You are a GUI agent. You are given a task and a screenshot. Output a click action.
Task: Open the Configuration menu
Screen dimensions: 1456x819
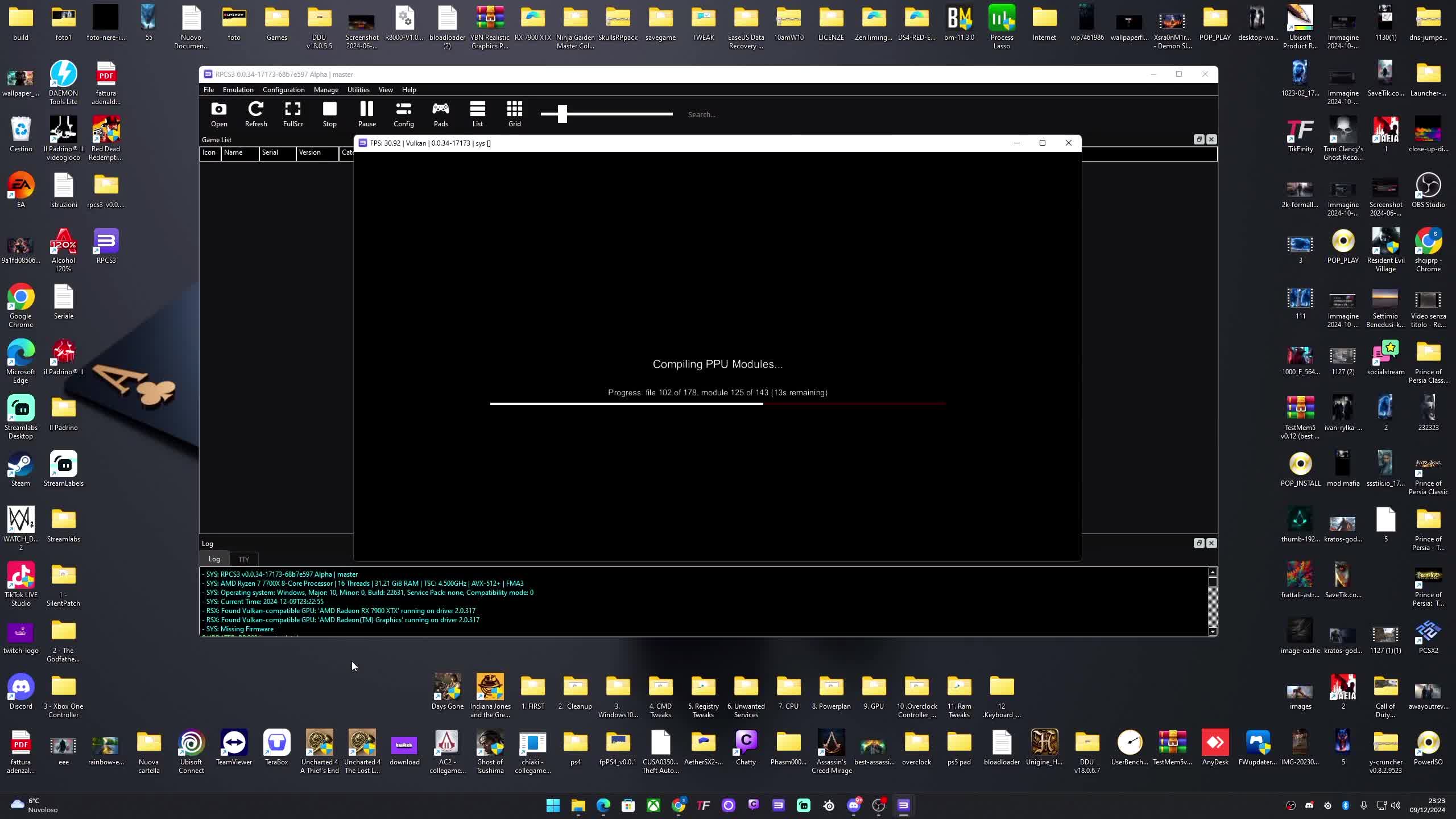pos(284,90)
